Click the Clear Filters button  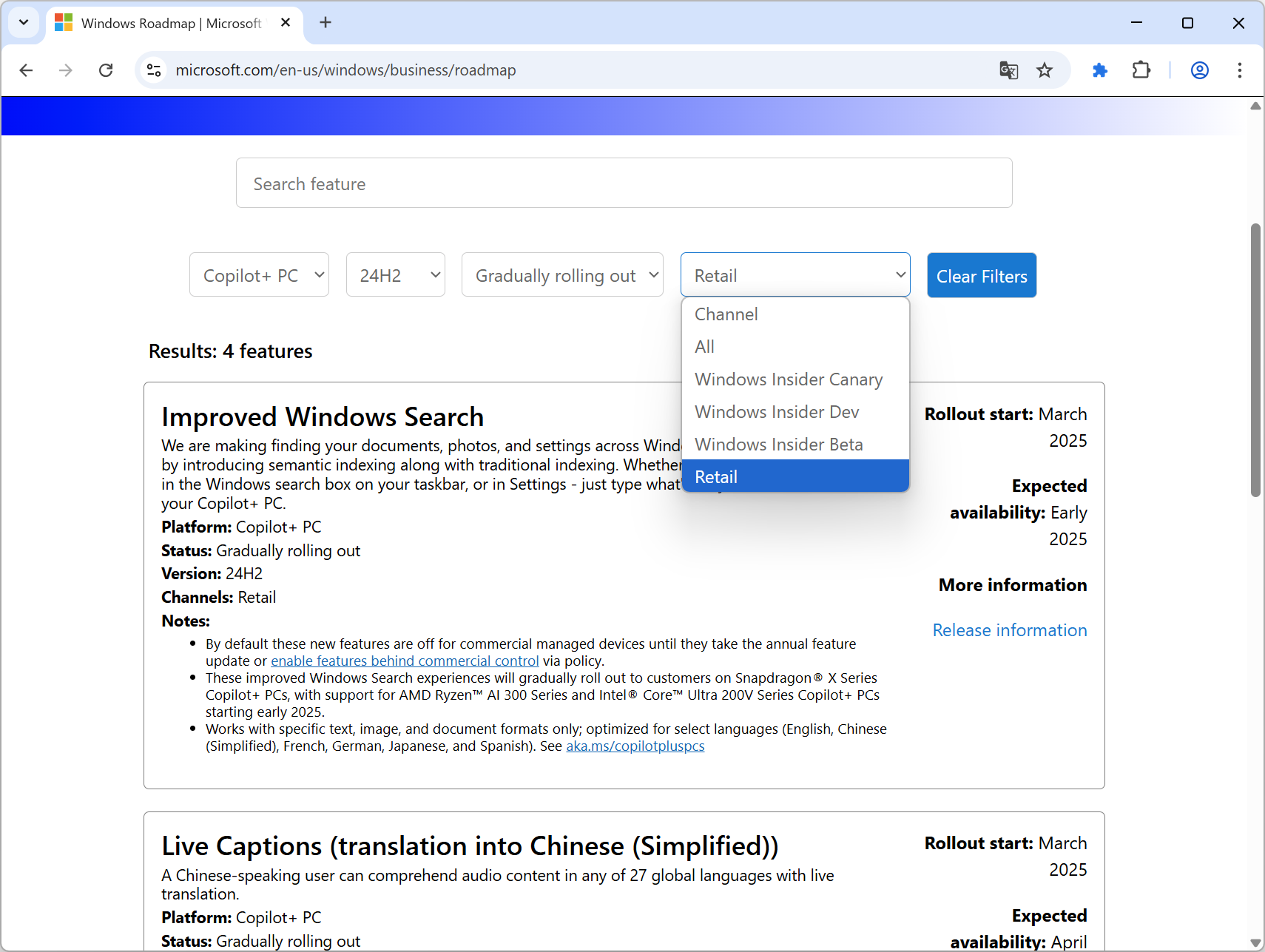[982, 275]
